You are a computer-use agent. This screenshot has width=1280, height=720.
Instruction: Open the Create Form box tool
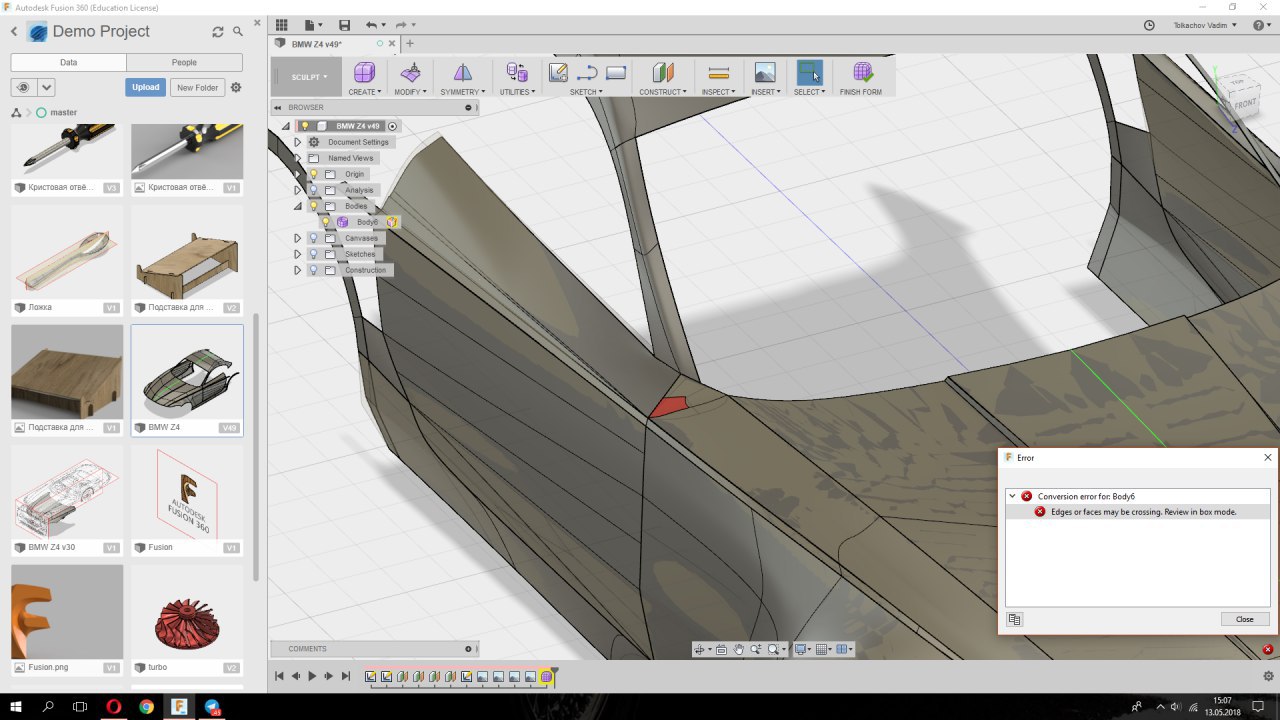tap(364, 72)
